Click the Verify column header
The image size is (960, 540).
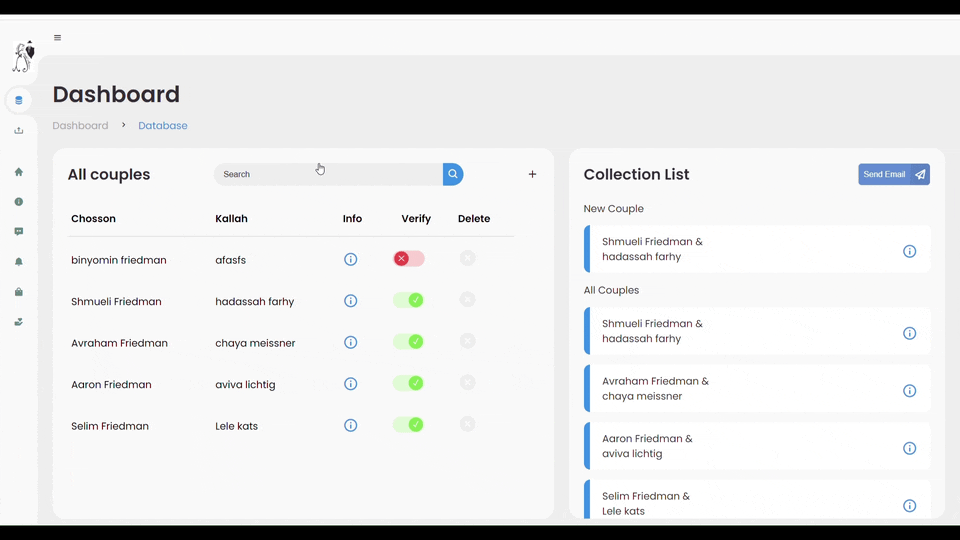[416, 219]
